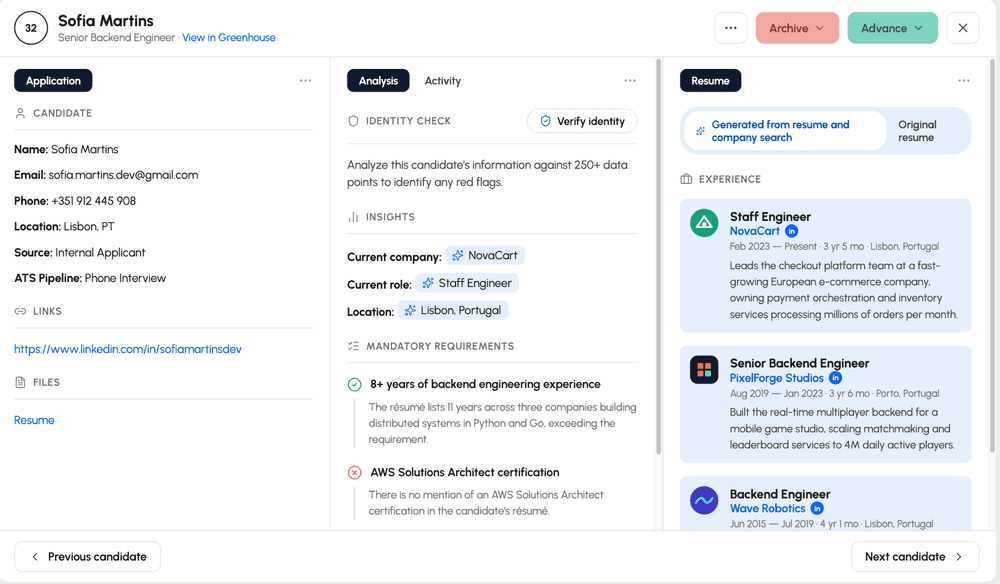1000x584 pixels.
Task: Open the Wave Robotics link
Action: (767, 509)
